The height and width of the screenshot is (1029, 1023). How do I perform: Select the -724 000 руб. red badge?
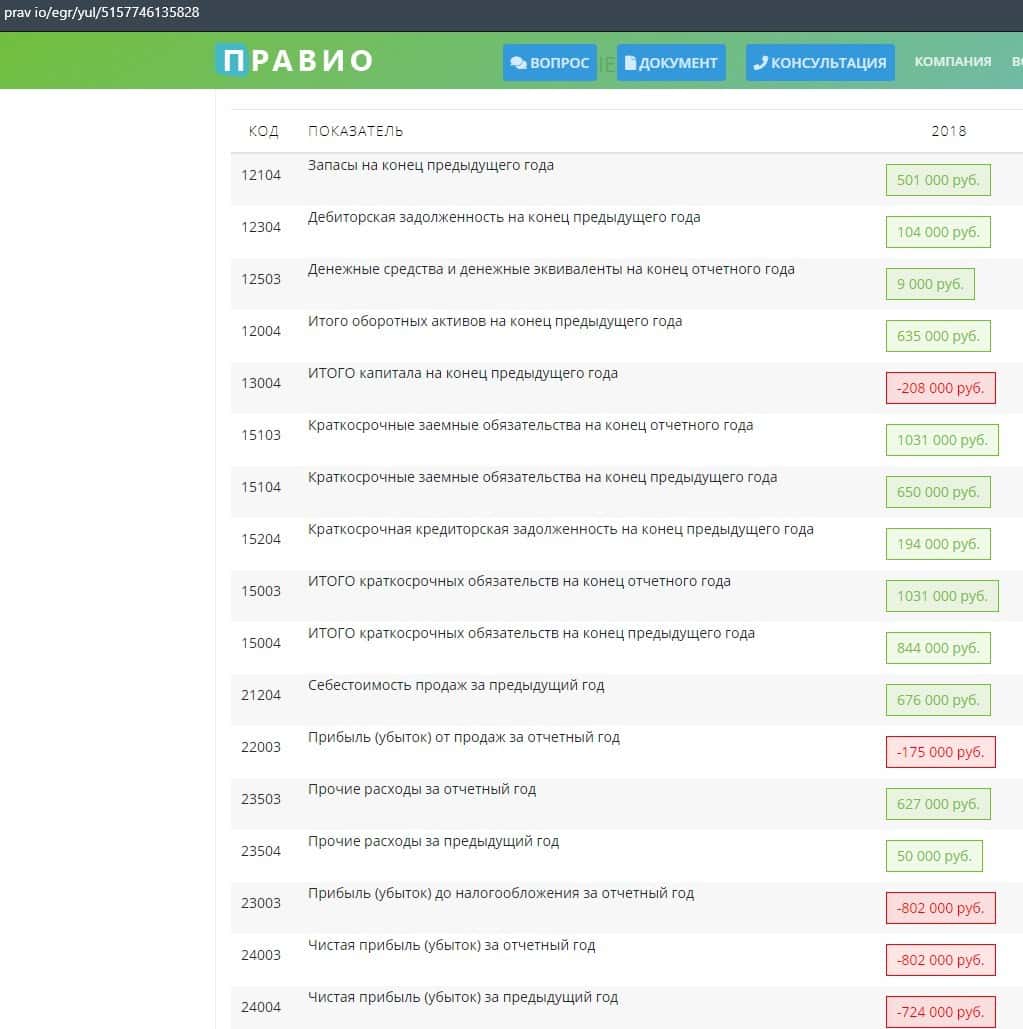coord(940,1012)
